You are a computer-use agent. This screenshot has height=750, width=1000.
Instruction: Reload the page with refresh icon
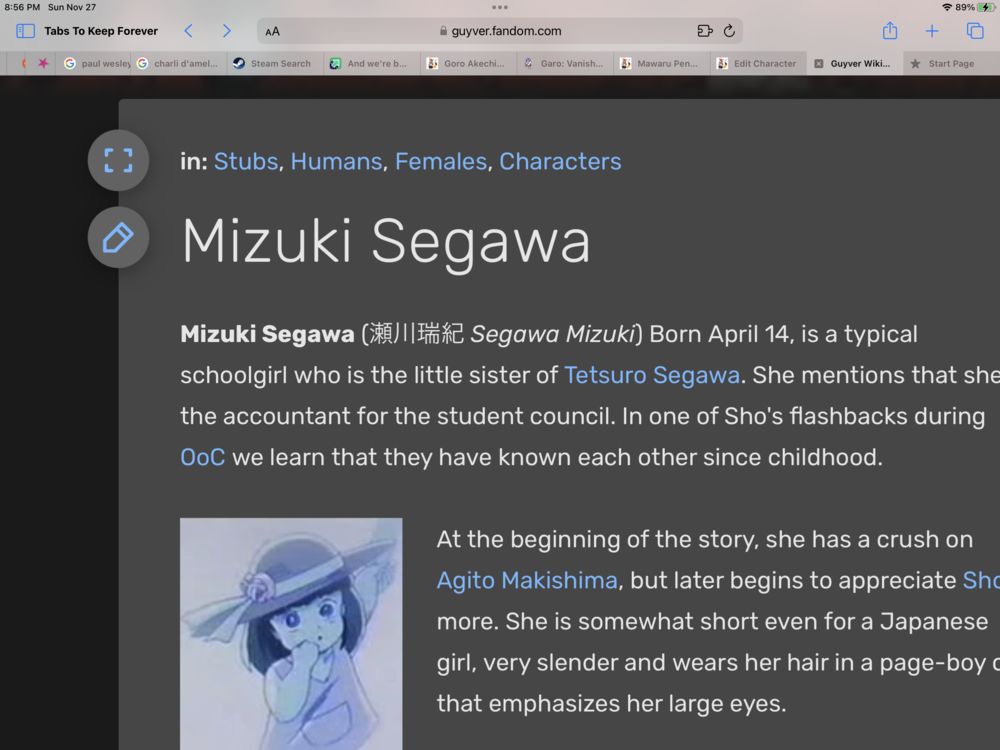tap(730, 31)
